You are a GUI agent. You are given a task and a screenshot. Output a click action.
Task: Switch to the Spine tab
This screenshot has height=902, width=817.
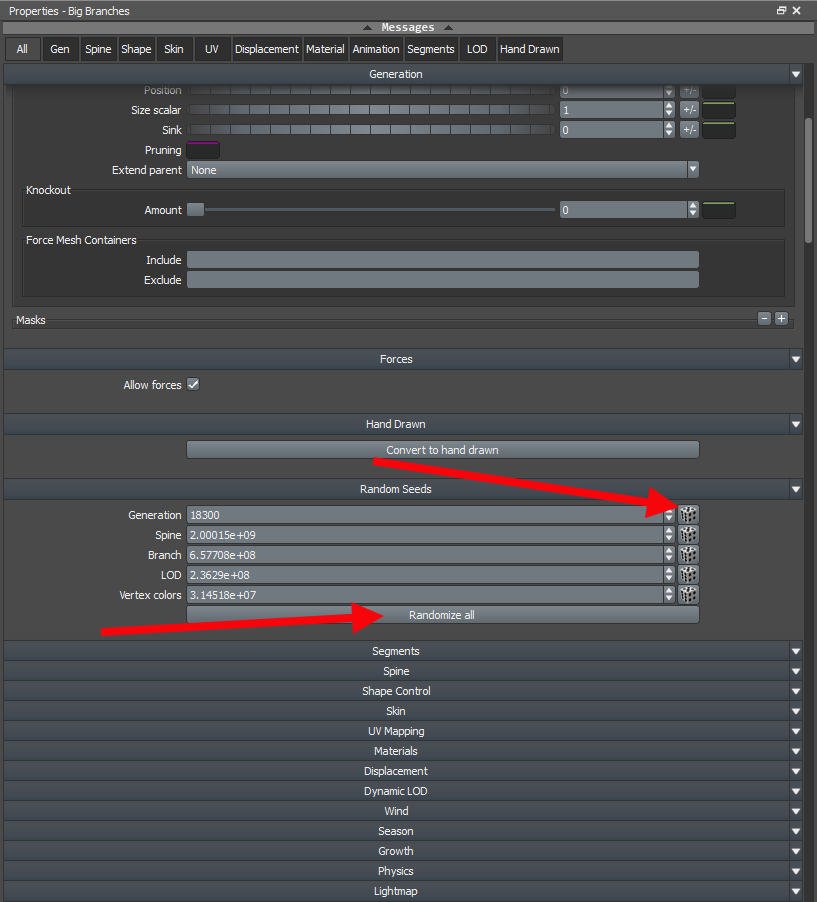pyautogui.click(x=98, y=49)
